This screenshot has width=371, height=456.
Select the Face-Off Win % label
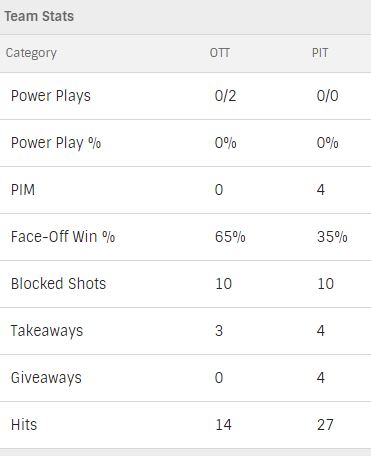click(63, 237)
